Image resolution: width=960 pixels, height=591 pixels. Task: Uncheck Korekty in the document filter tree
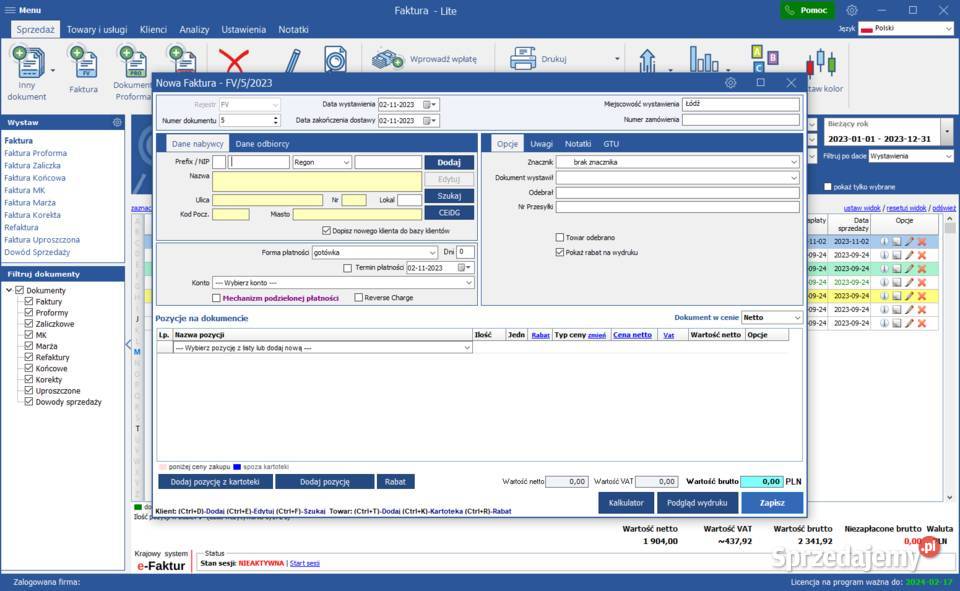click(x=29, y=379)
